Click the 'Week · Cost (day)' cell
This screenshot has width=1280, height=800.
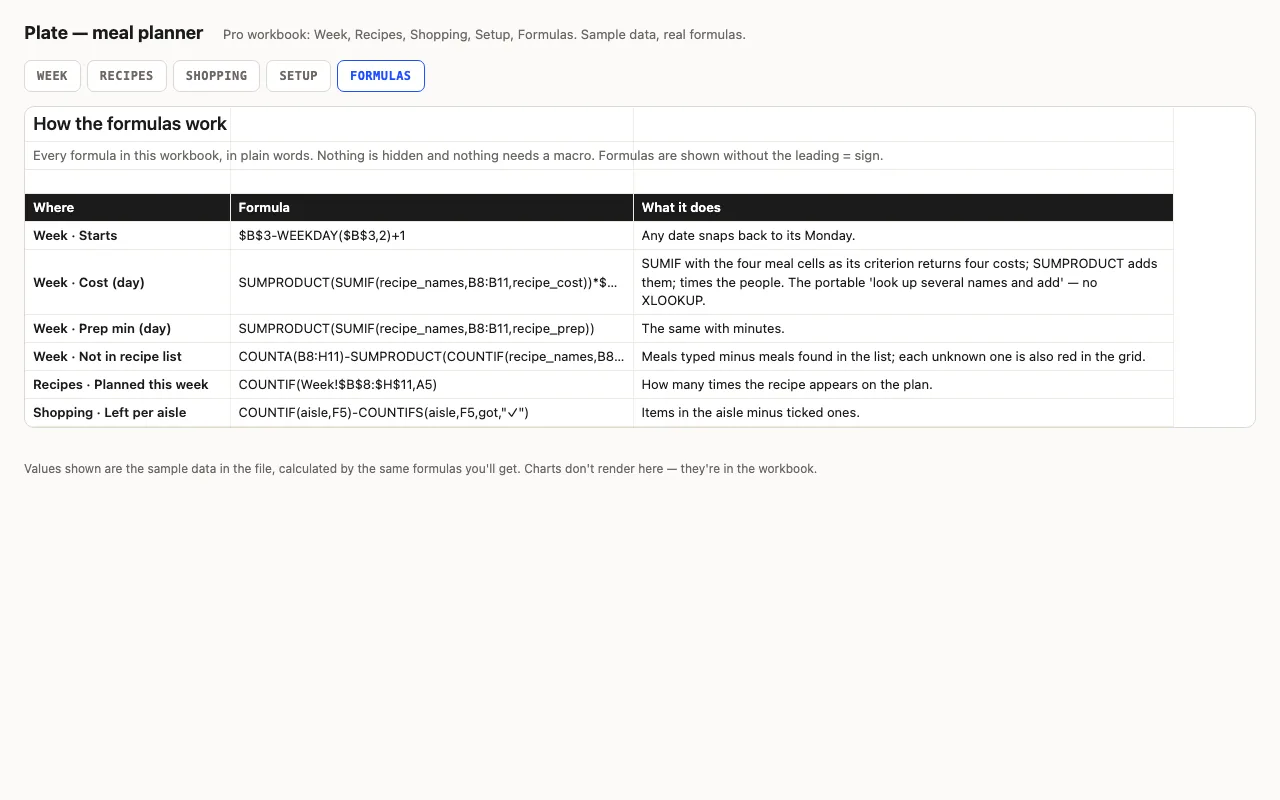tap(128, 282)
